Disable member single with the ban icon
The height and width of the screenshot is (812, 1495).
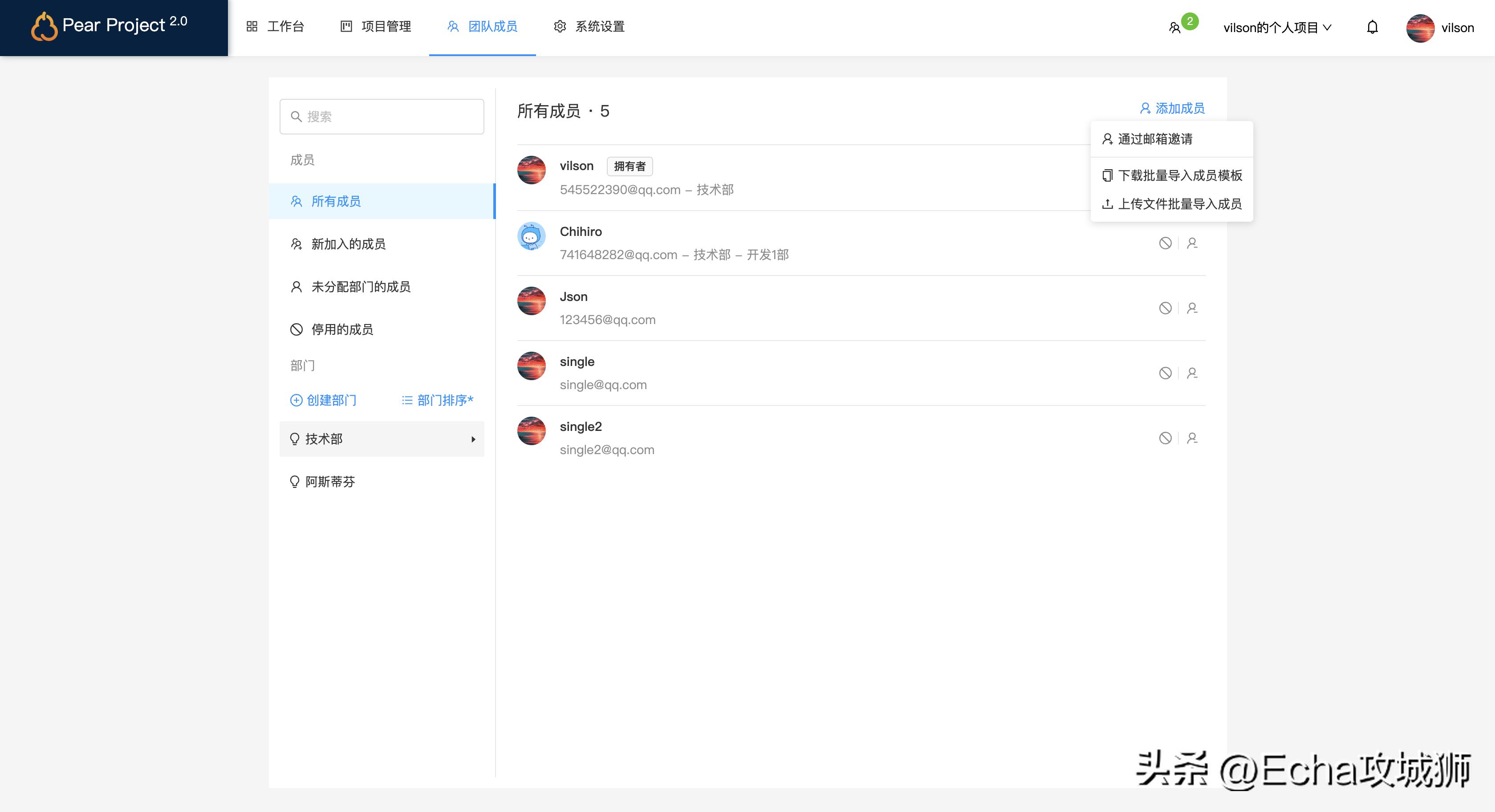click(x=1166, y=373)
